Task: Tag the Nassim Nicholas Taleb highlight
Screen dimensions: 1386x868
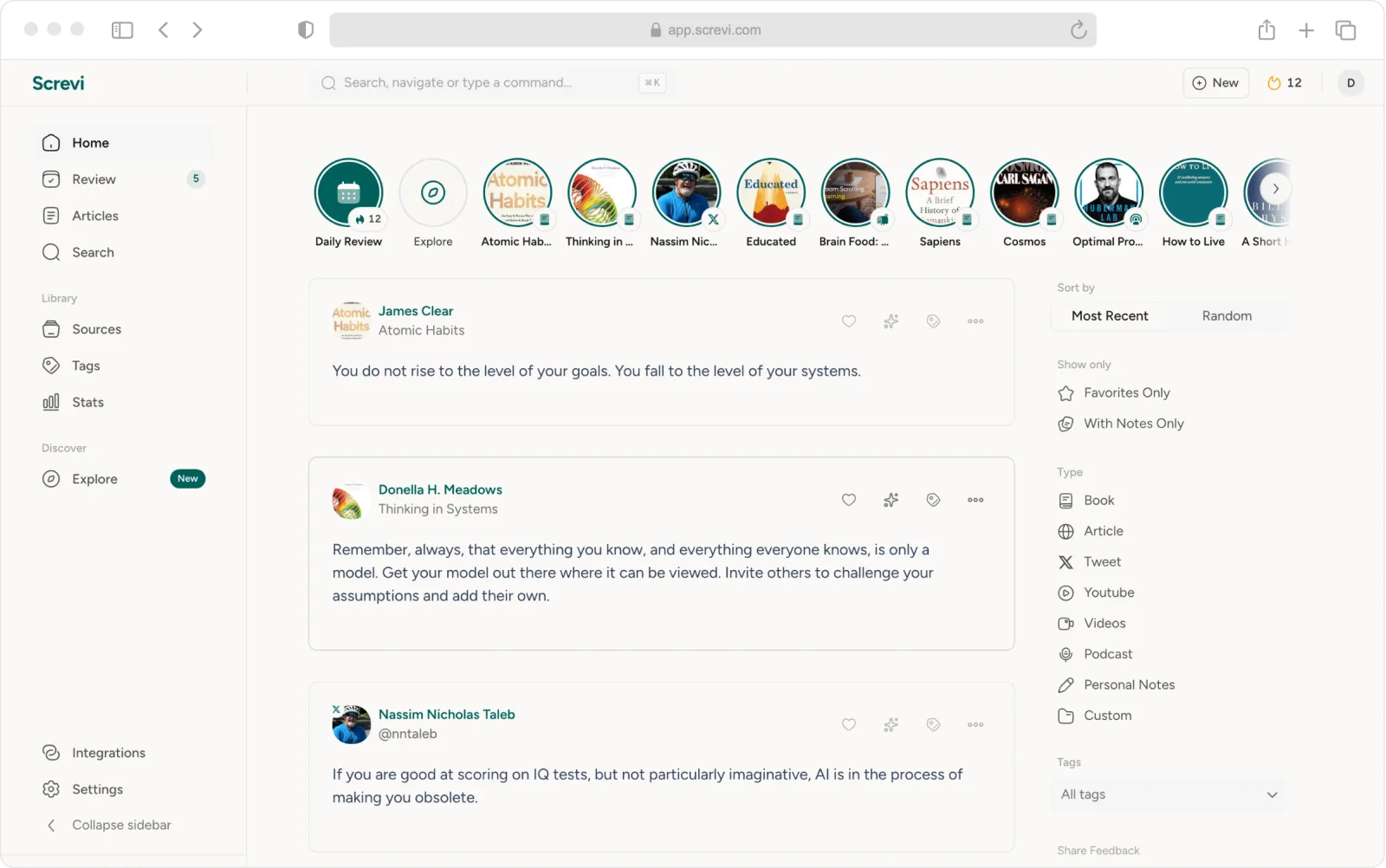Action: [933, 724]
